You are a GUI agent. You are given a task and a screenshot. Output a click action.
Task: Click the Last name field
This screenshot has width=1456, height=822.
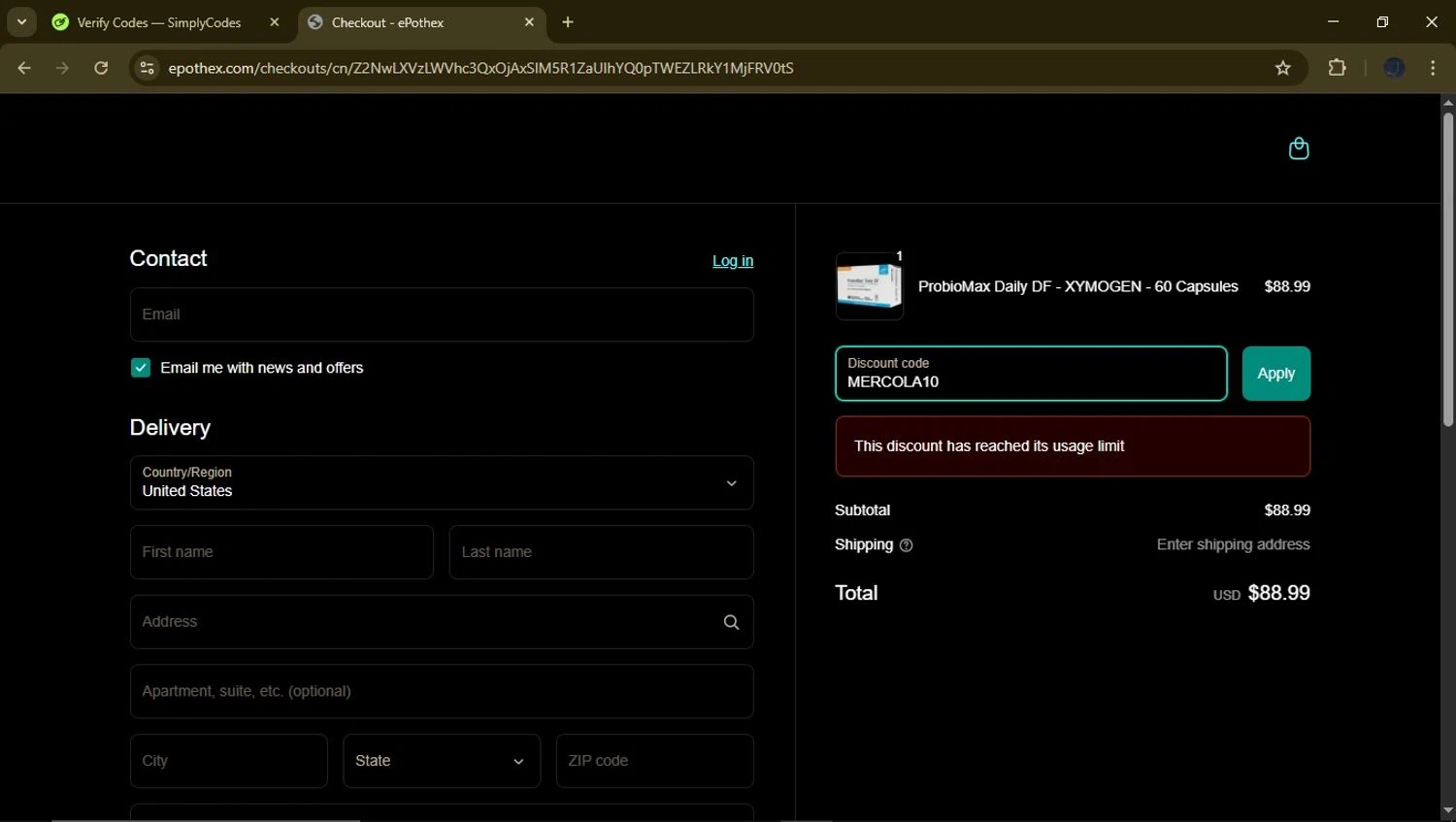[601, 552]
